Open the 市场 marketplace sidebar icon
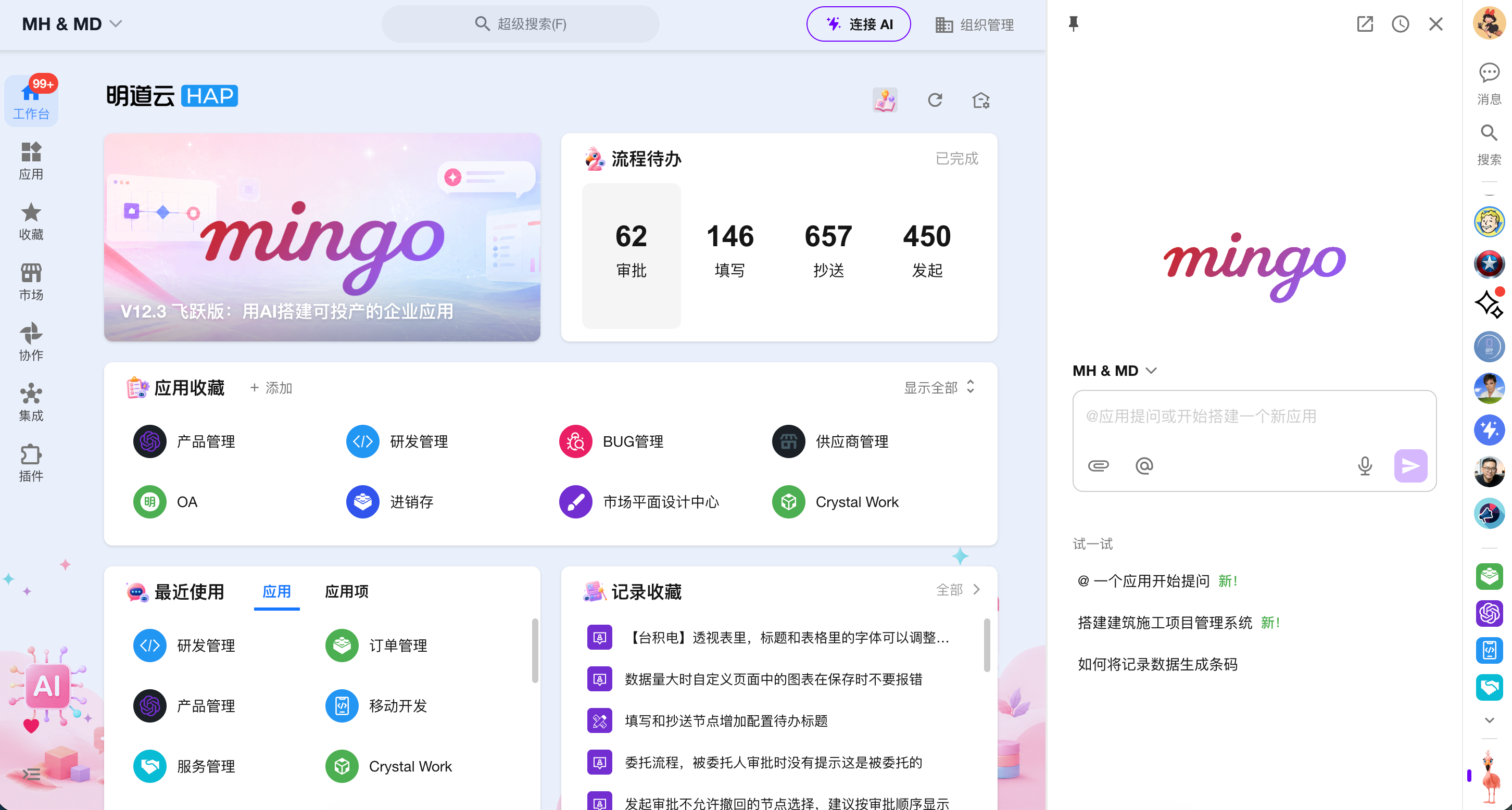This screenshot has width=1512, height=810. pos(31,282)
